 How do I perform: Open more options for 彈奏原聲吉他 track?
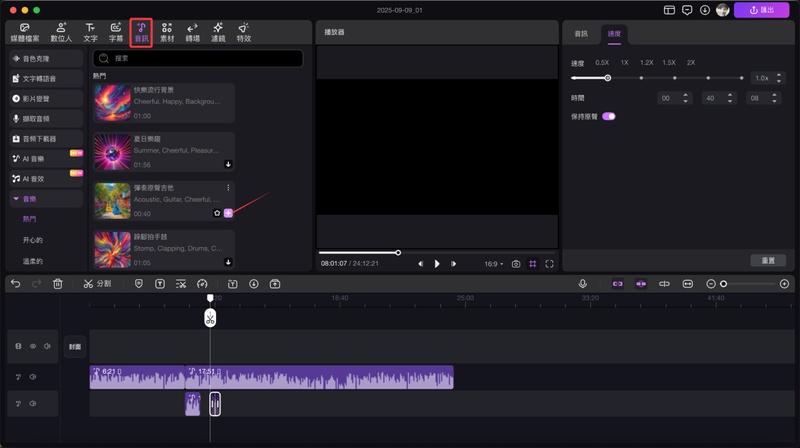pyautogui.click(x=228, y=188)
